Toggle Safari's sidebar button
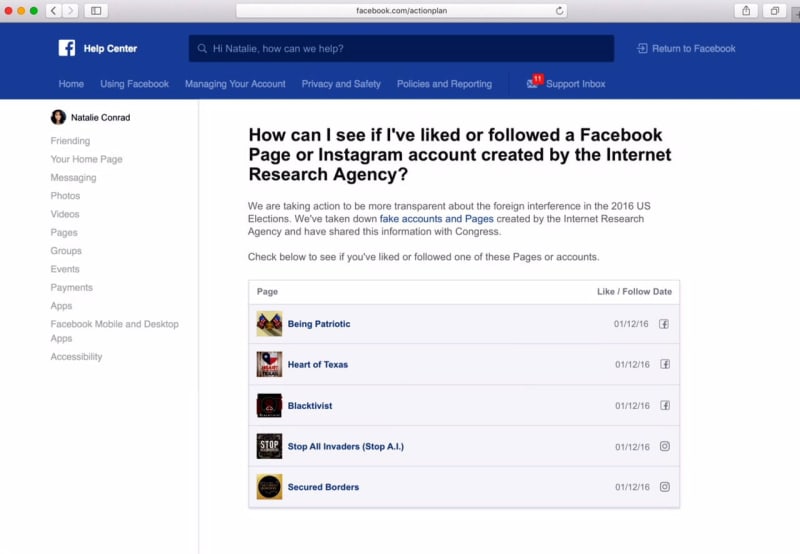 click(x=96, y=10)
